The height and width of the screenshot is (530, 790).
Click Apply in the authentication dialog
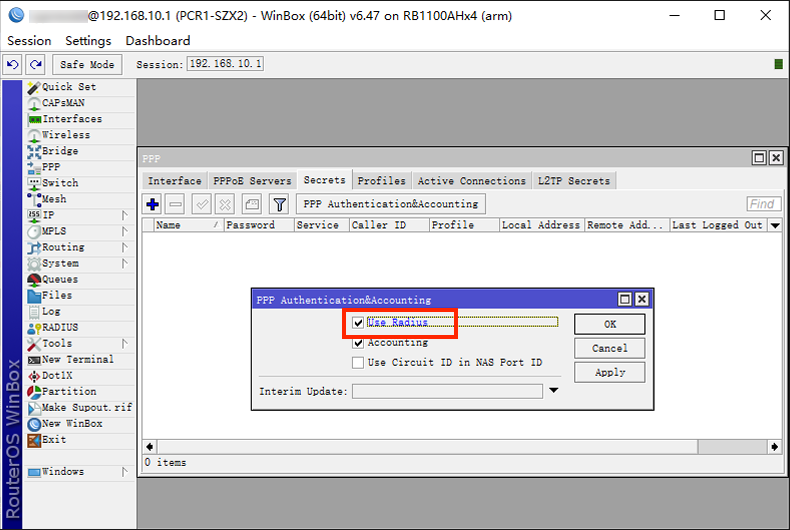[610, 372]
